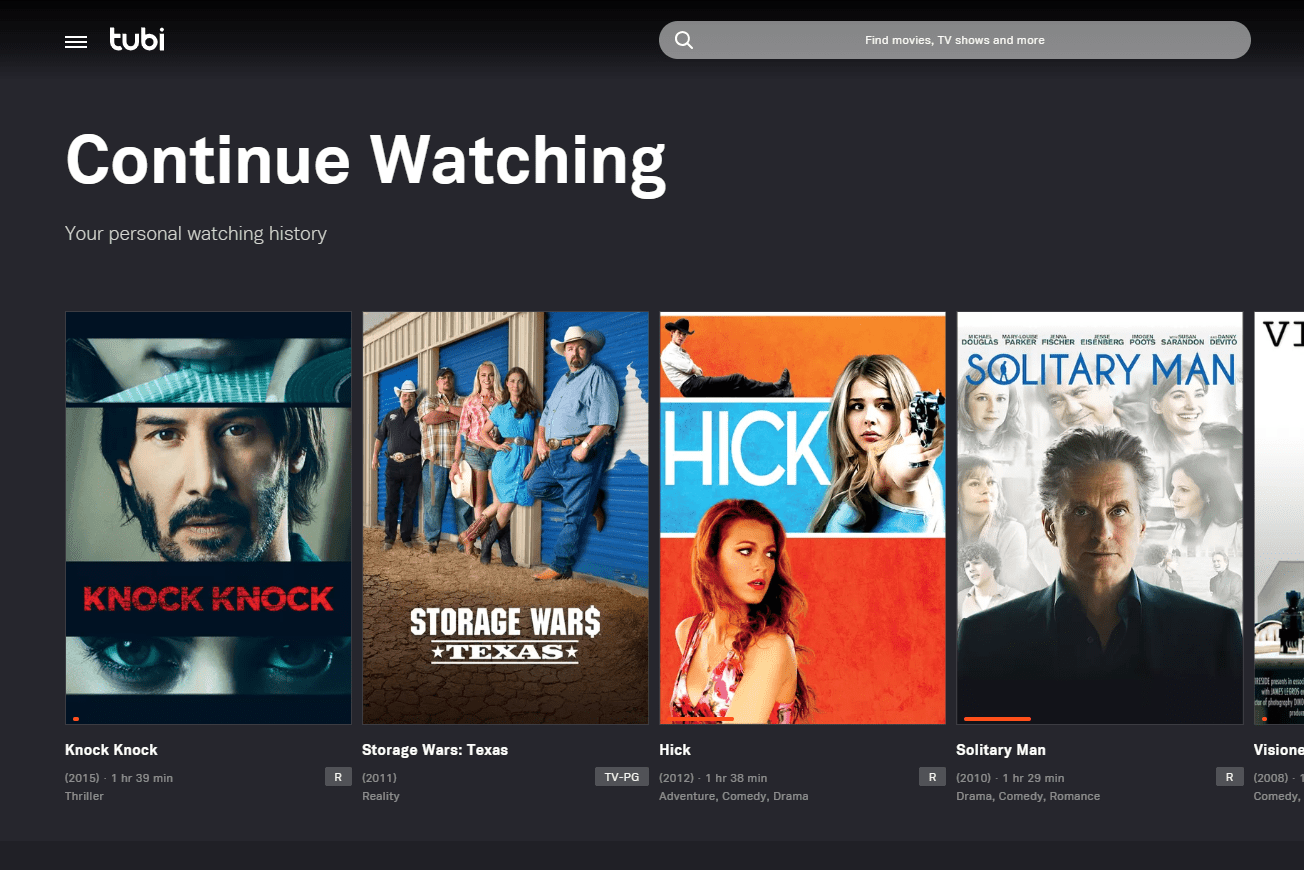Click the Solitary Man title link
Image resolution: width=1304 pixels, height=870 pixels.
1001,750
